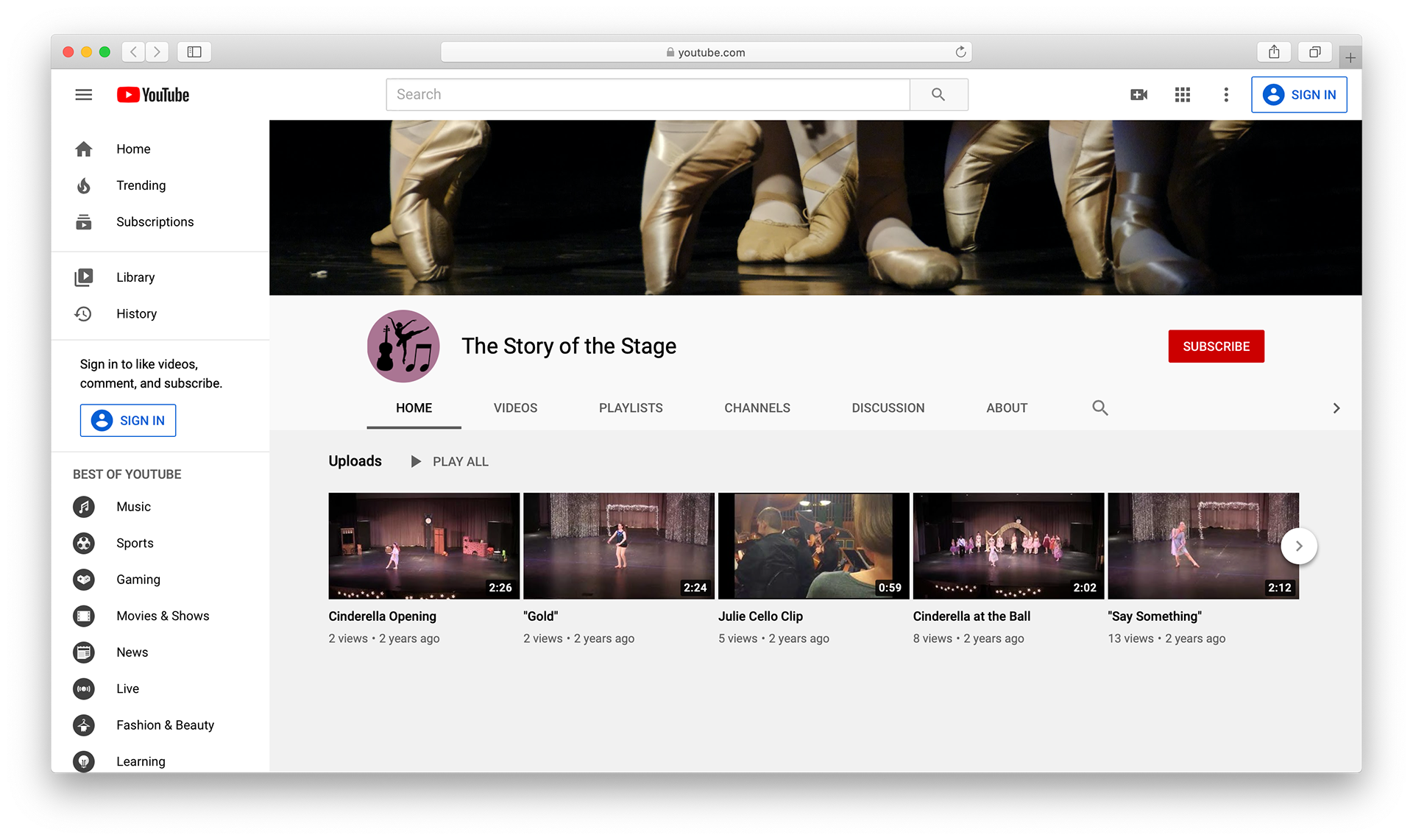This screenshot has height=840, width=1413.
Task: Click PLAY ALL for uploads
Action: 449,461
